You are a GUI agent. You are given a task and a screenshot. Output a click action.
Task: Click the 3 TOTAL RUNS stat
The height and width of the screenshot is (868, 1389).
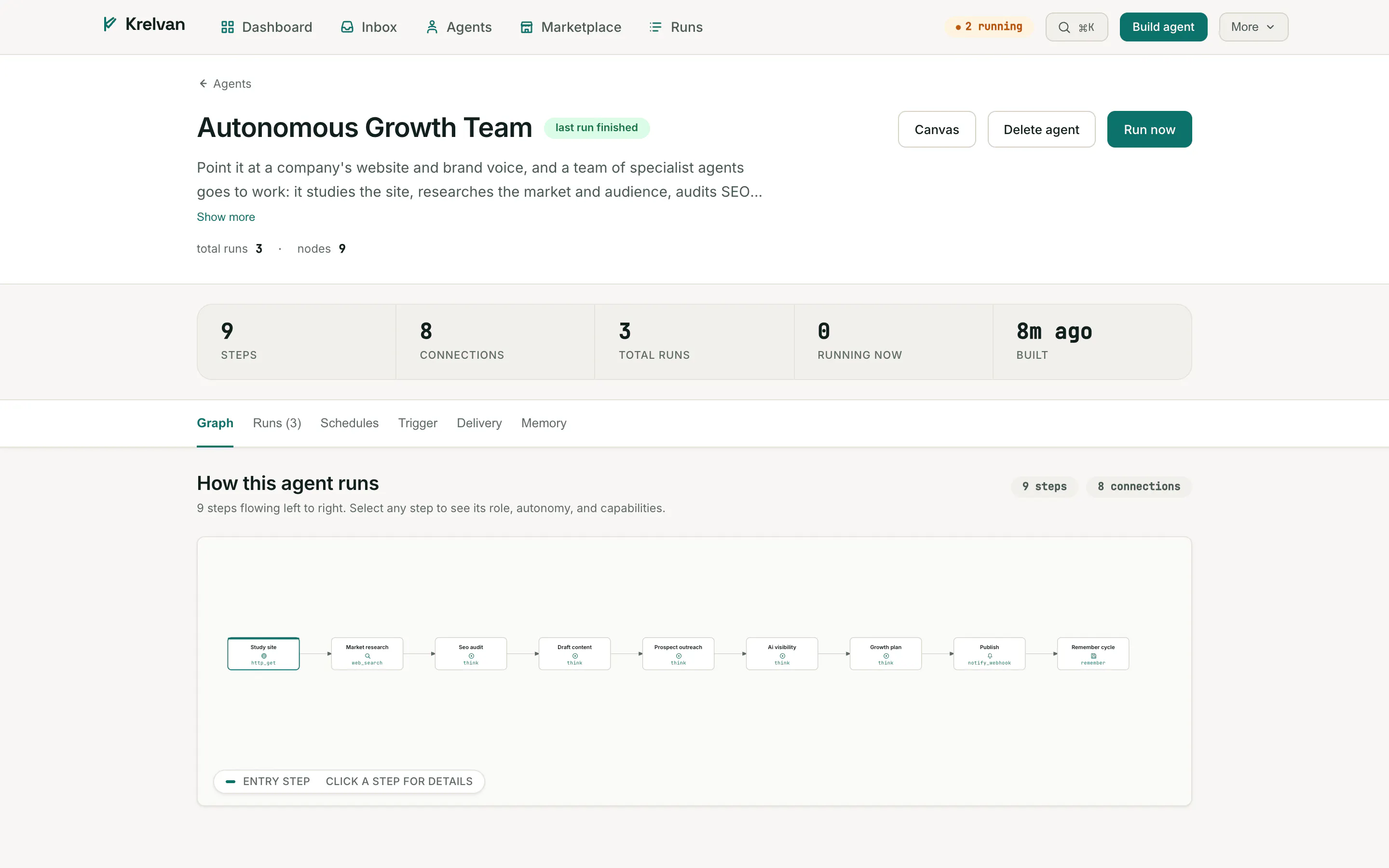(x=694, y=341)
